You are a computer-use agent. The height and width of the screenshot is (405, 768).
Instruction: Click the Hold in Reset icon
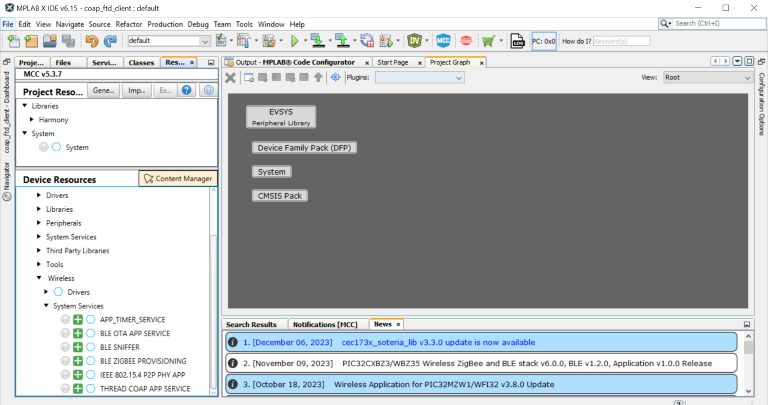coord(366,41)
